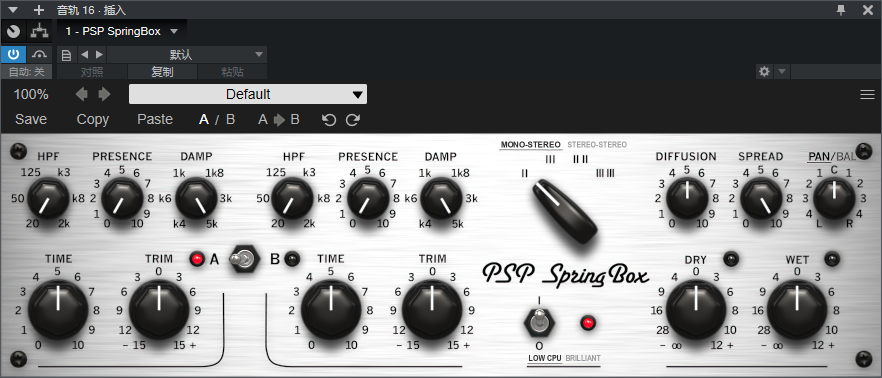Viewport: 882px width, 378px height.
Task: Open the routing/channel tree icon
Action: (x=39, y=32)
